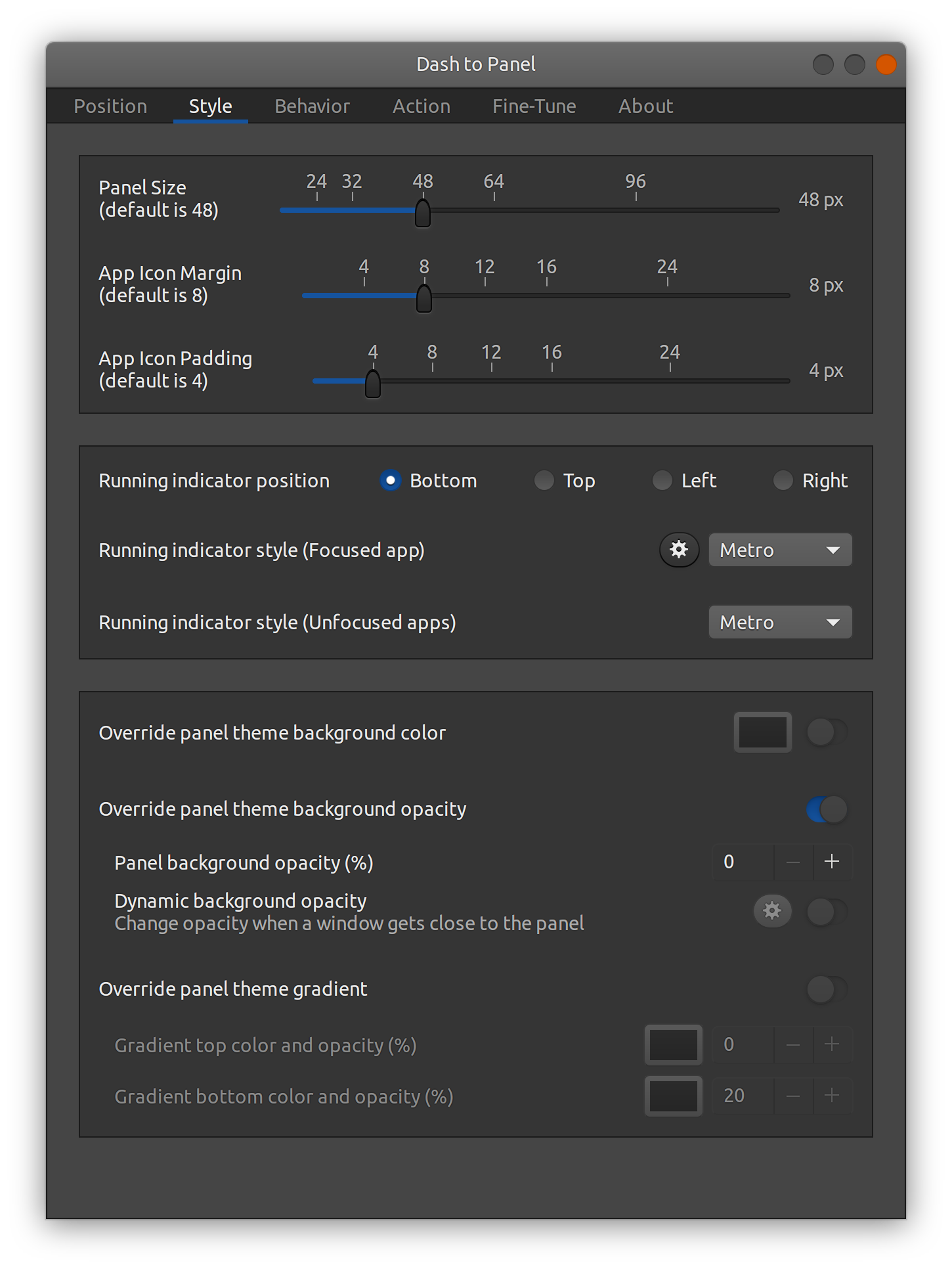Viewport: 952px width, 1269px height.
Task: Click the App Icon Margin slider handle
Action: point(424,298)
